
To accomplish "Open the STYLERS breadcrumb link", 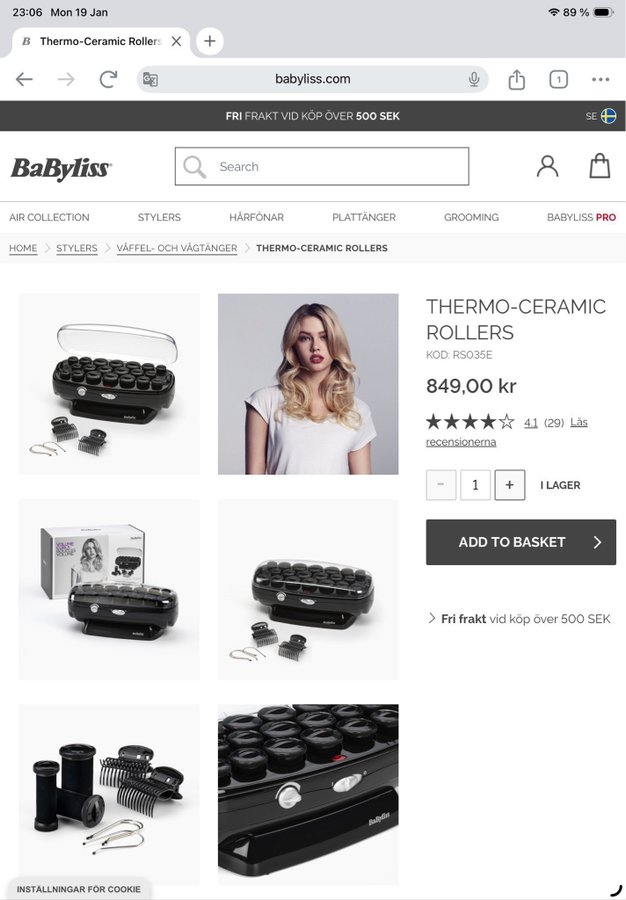I will pyautogui.click(x=77, y=248).
